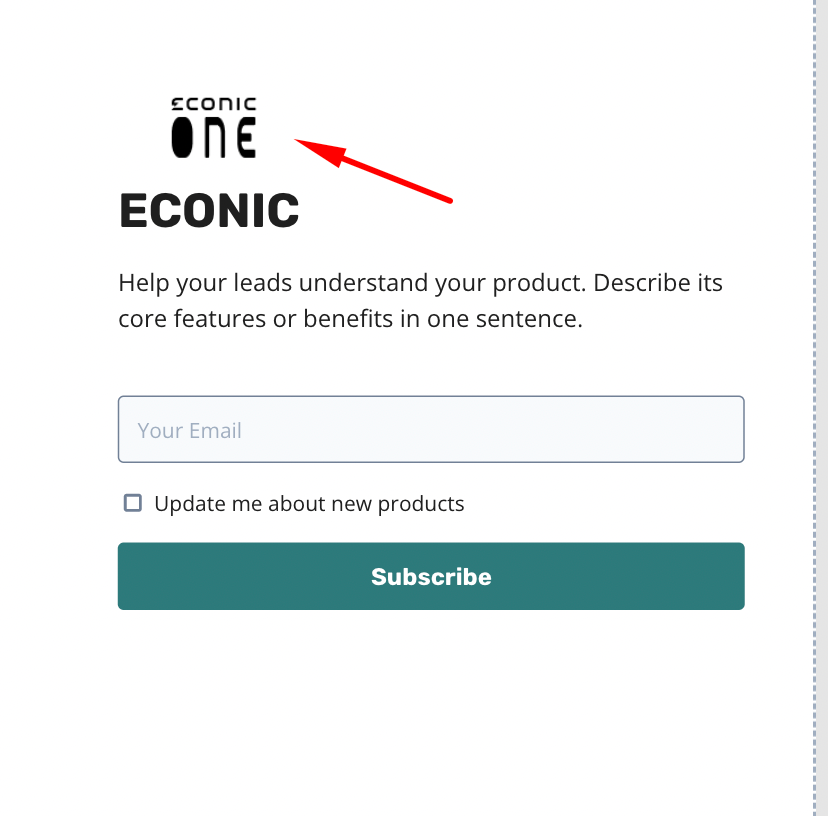828x816 pixels.
Task: Click the word 'products' in checkbox label
Action: coord(421,504)
